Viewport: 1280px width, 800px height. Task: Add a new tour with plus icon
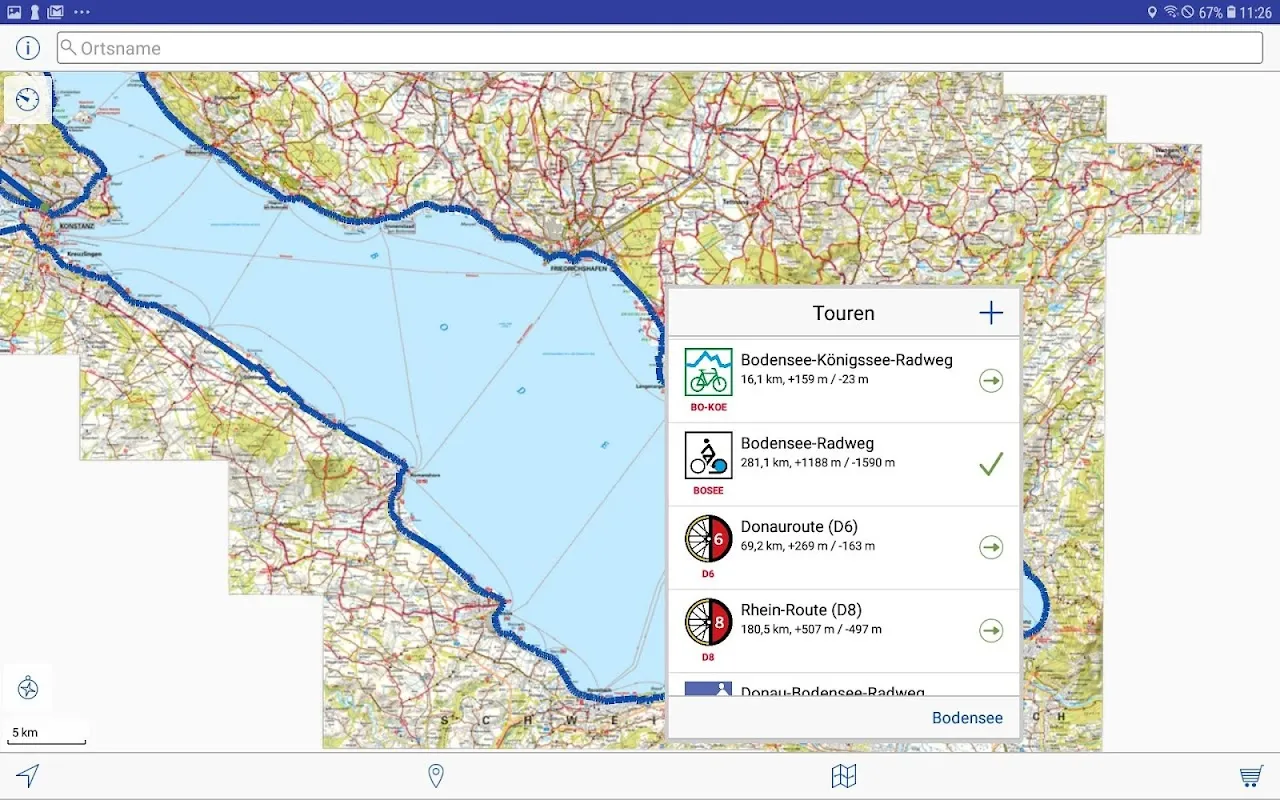(x=990, y=313)
